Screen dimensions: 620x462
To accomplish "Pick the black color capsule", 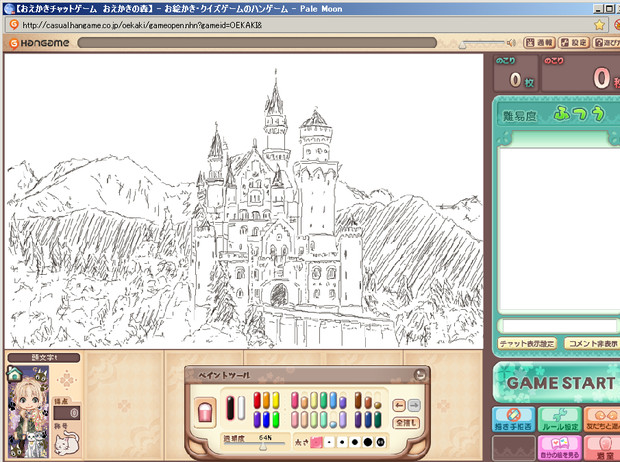I will click(x=231, y=408).
